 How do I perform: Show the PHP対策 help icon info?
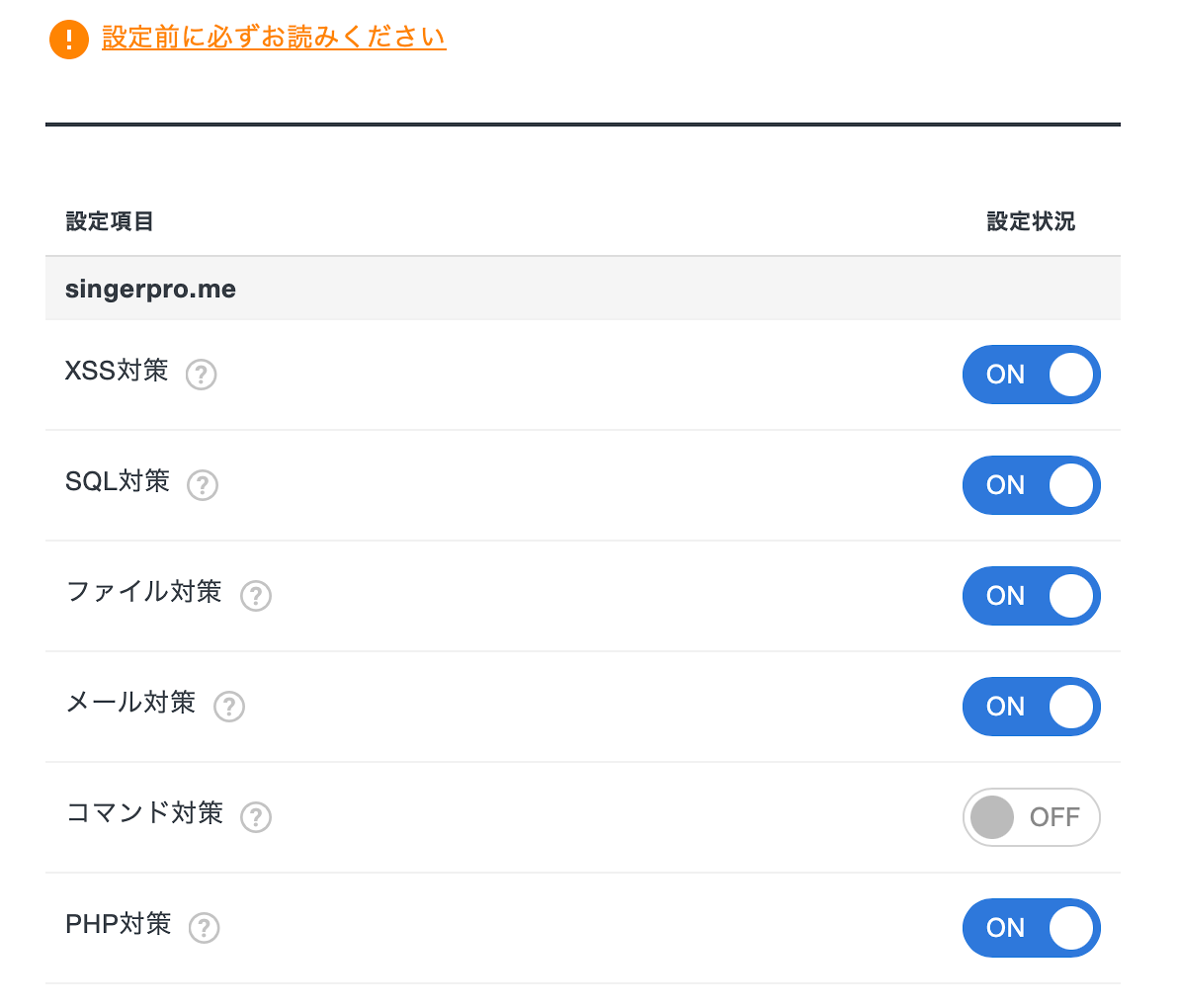(204, 928)
